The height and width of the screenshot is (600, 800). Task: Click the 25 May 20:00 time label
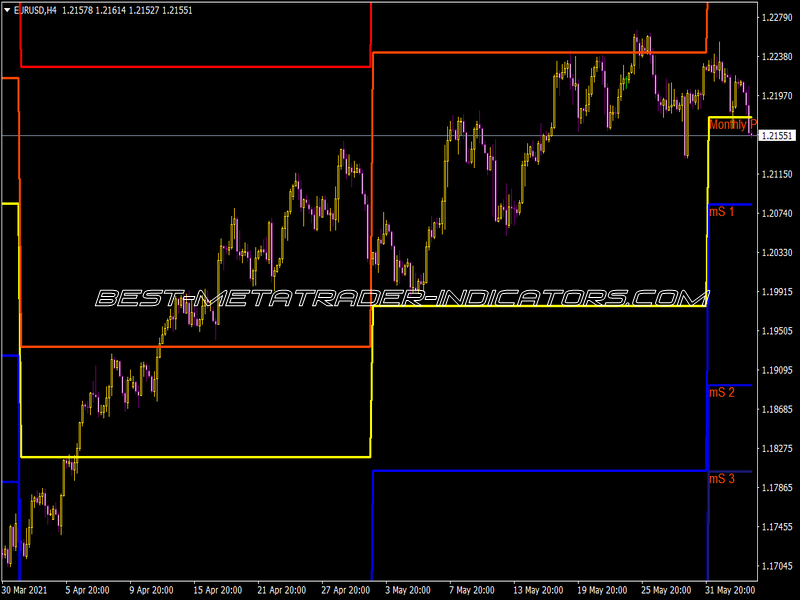click(666, 590)
